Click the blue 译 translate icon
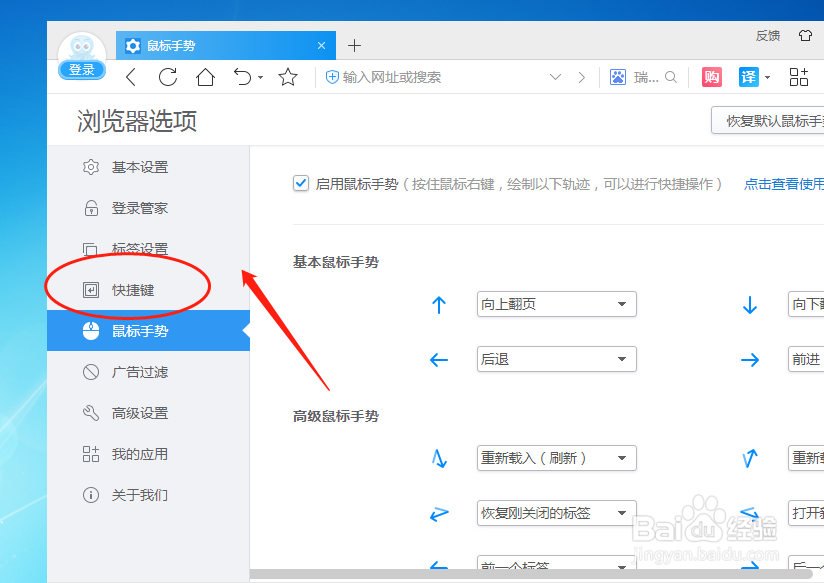This screenshot has height=583, width=824. point(748,77)
